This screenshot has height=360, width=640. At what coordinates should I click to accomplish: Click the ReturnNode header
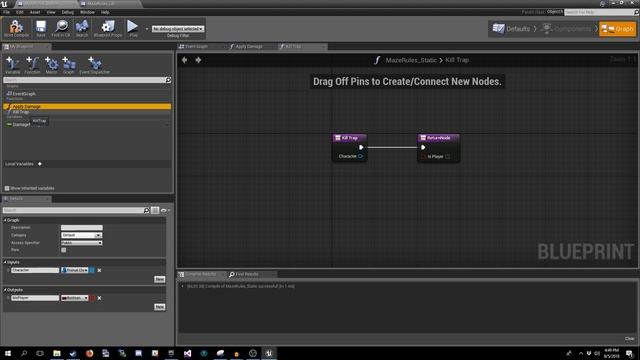(439, 138)
